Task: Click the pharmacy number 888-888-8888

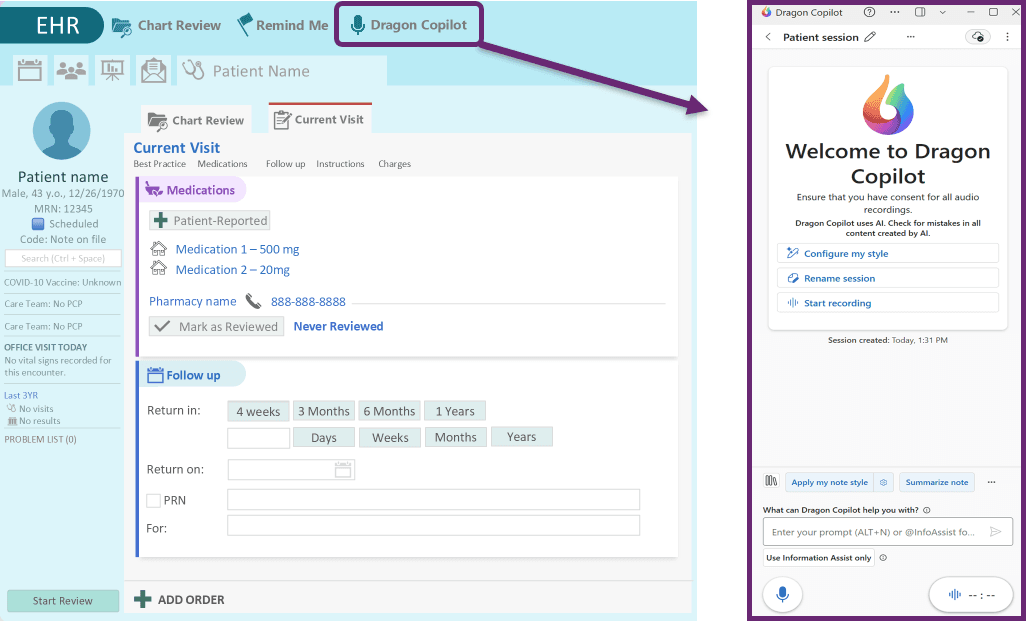Action: [308, 302]
